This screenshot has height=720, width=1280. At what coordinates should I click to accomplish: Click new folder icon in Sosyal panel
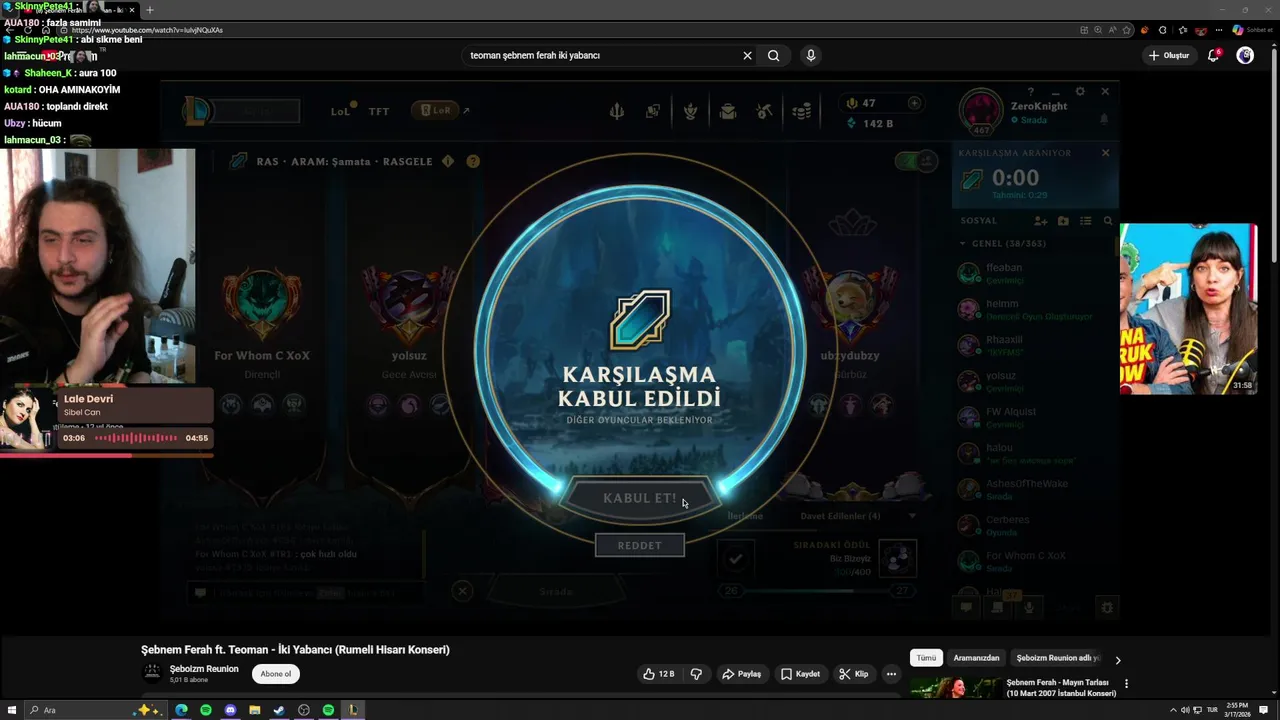[x=1063, y=221]
